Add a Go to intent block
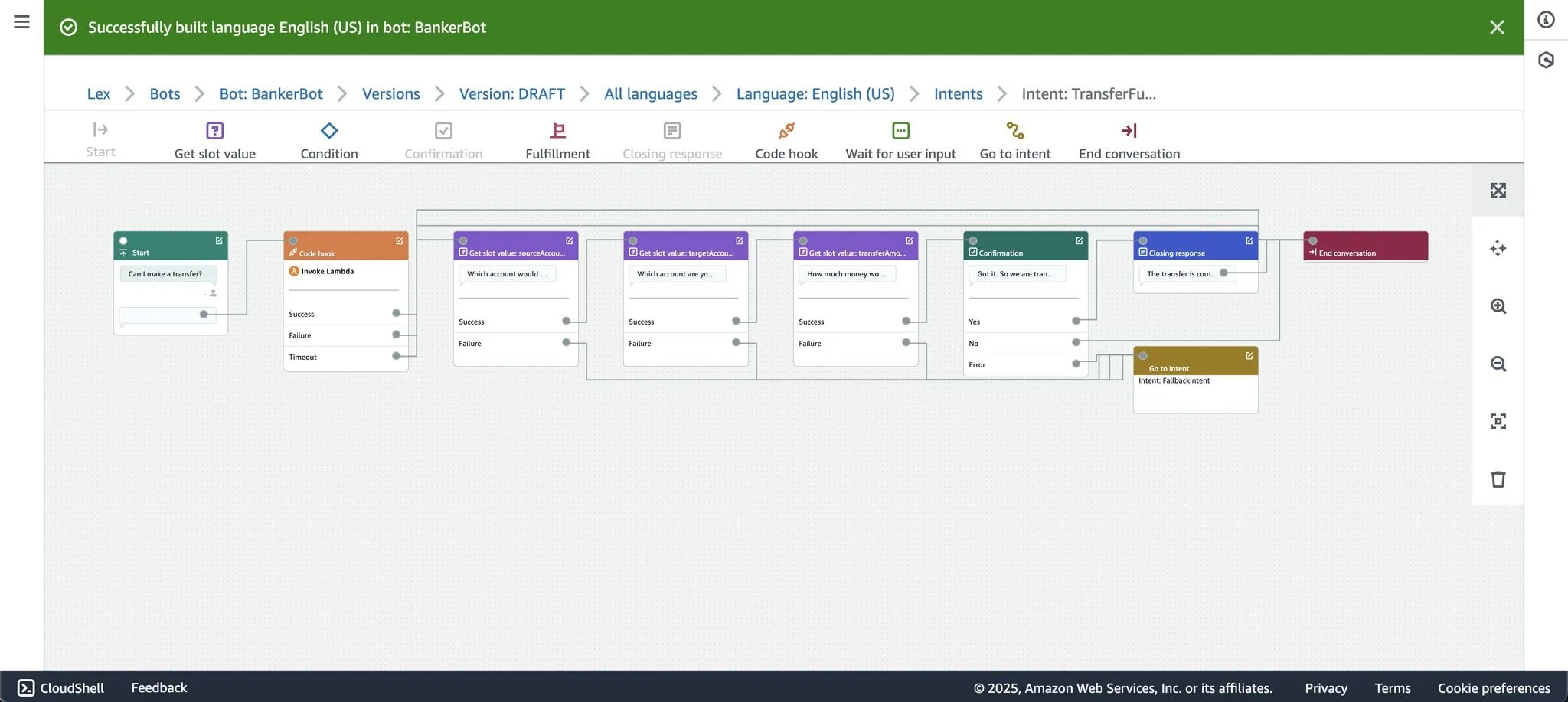The width and height of the screenshot is (1568, 702). (x=1015, y=141)
